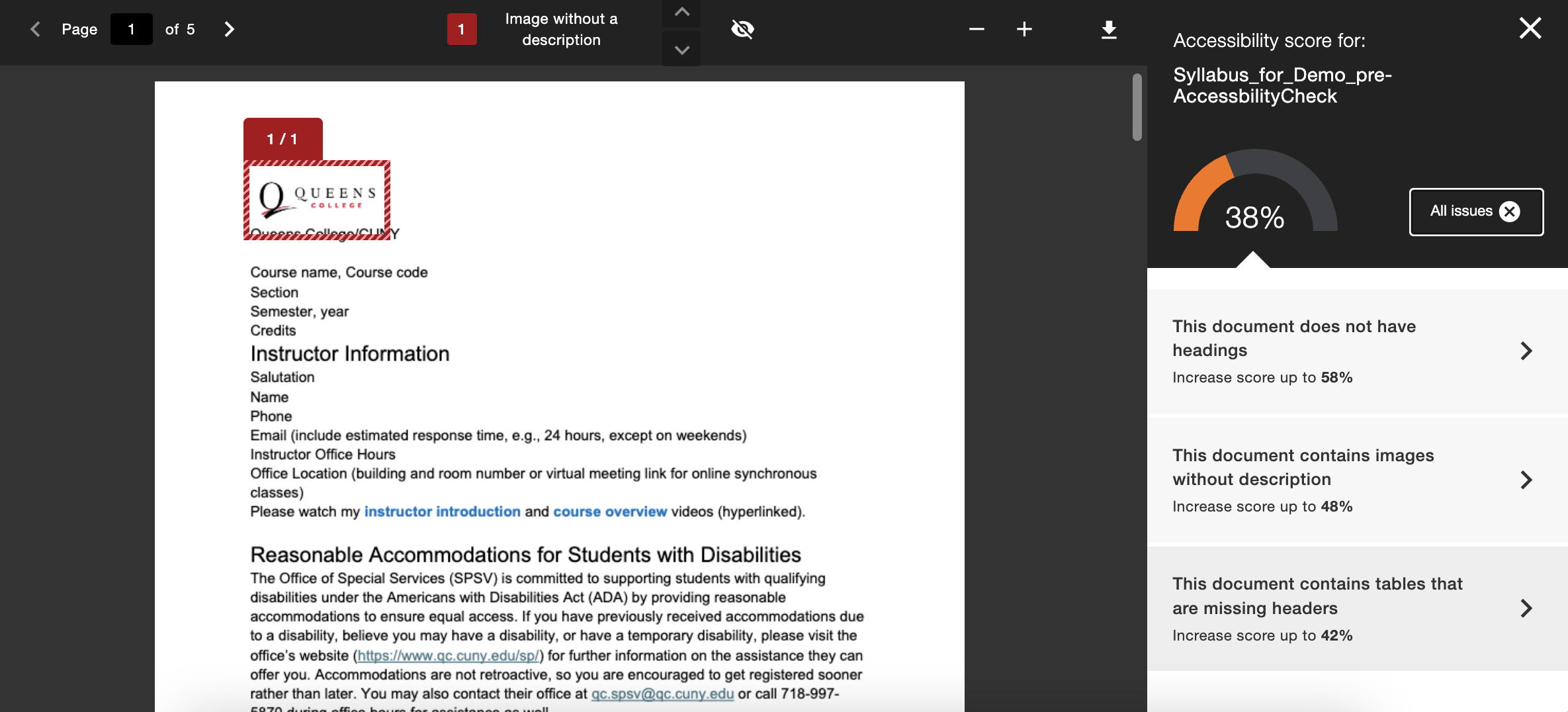Jump to previous issue with up chevron
The image size is (1568, 712).
coord(681,13)
